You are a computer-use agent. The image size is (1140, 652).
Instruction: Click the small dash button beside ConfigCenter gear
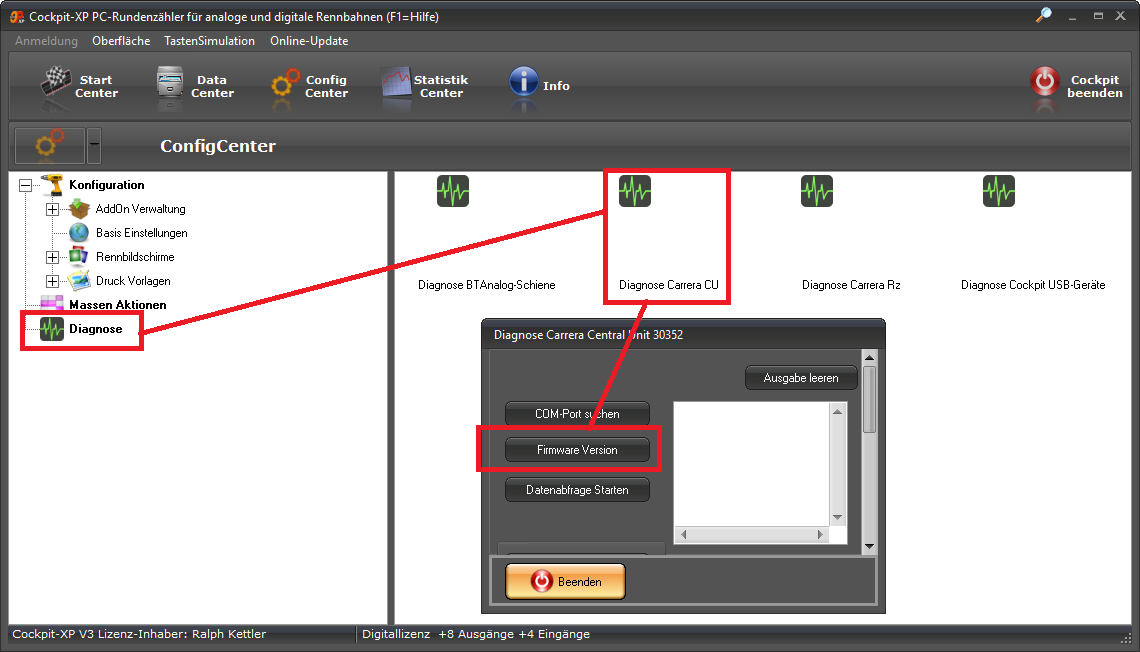(x=94, y=145)
